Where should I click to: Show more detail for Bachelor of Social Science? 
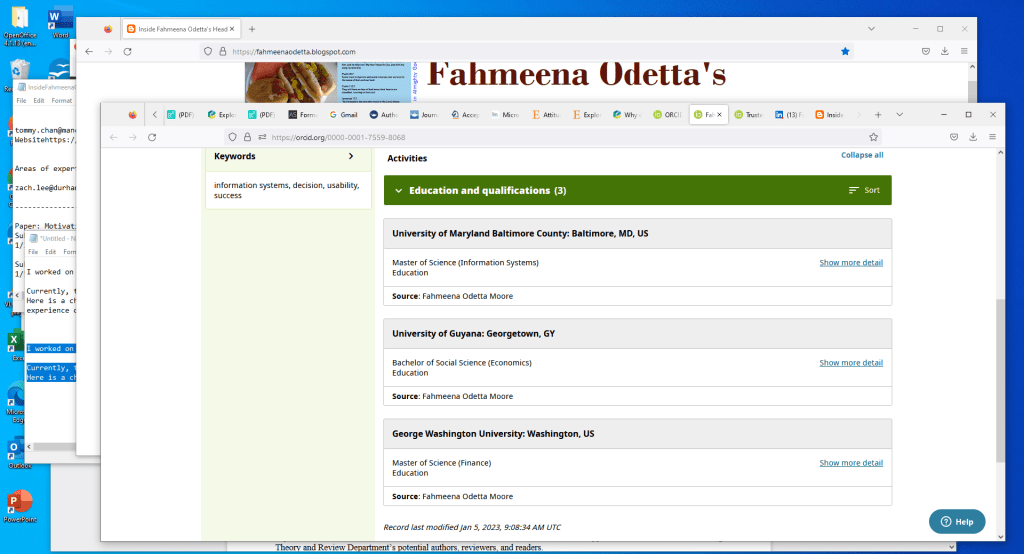pos(851,363)
